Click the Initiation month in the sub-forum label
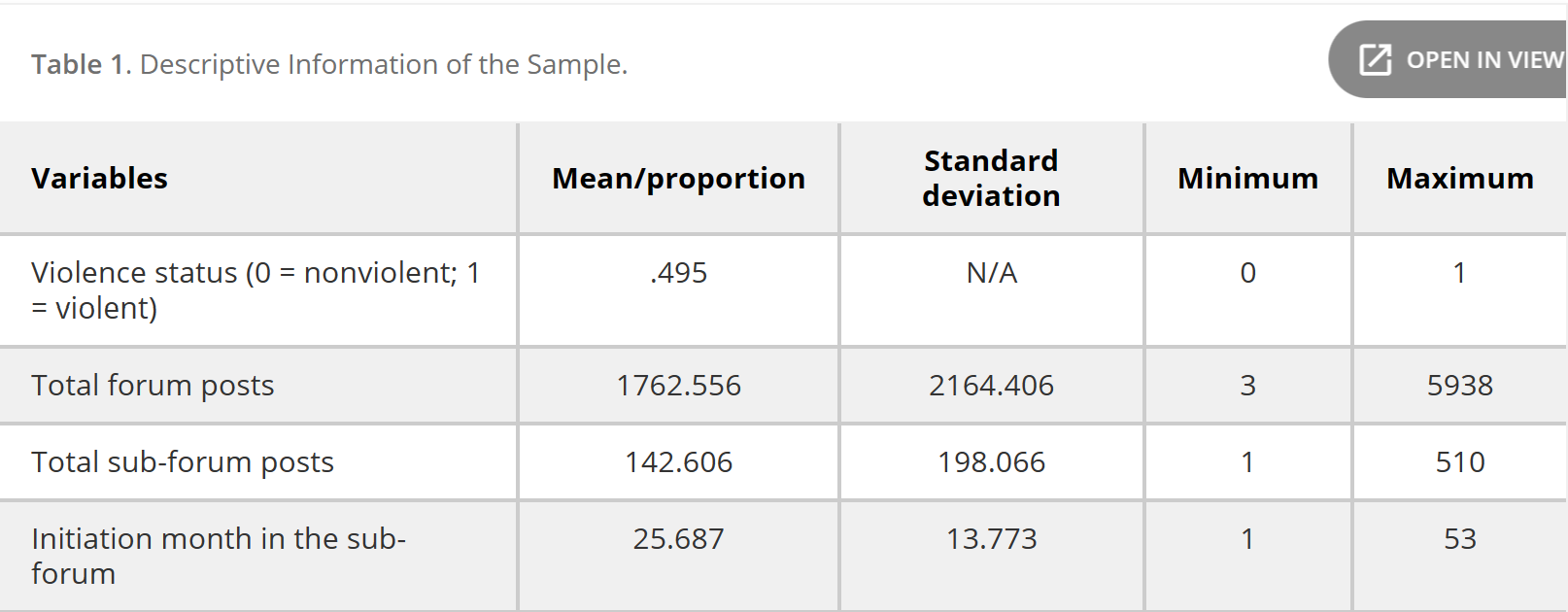Screen dimensions: 1568x612 coord(218,556)
